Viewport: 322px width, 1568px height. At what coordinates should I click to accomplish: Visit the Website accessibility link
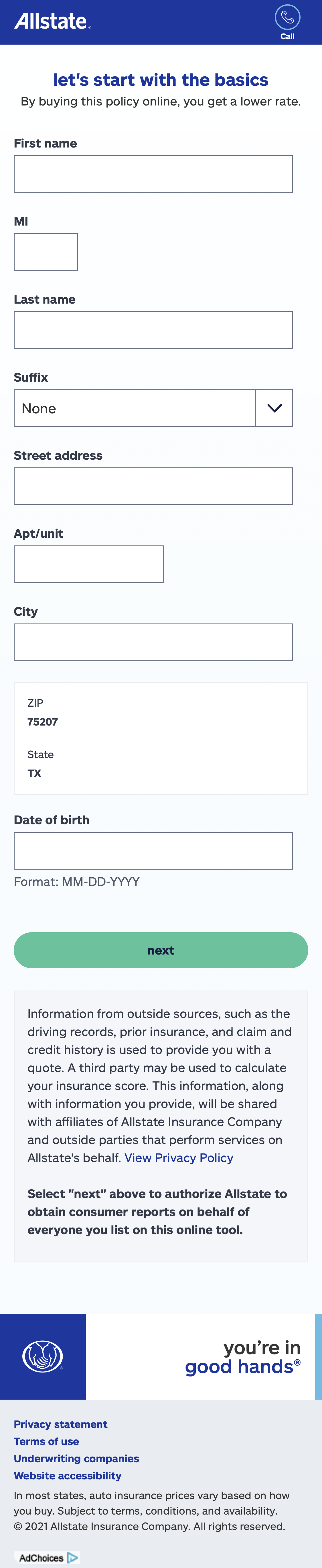tap(68, 1475)
